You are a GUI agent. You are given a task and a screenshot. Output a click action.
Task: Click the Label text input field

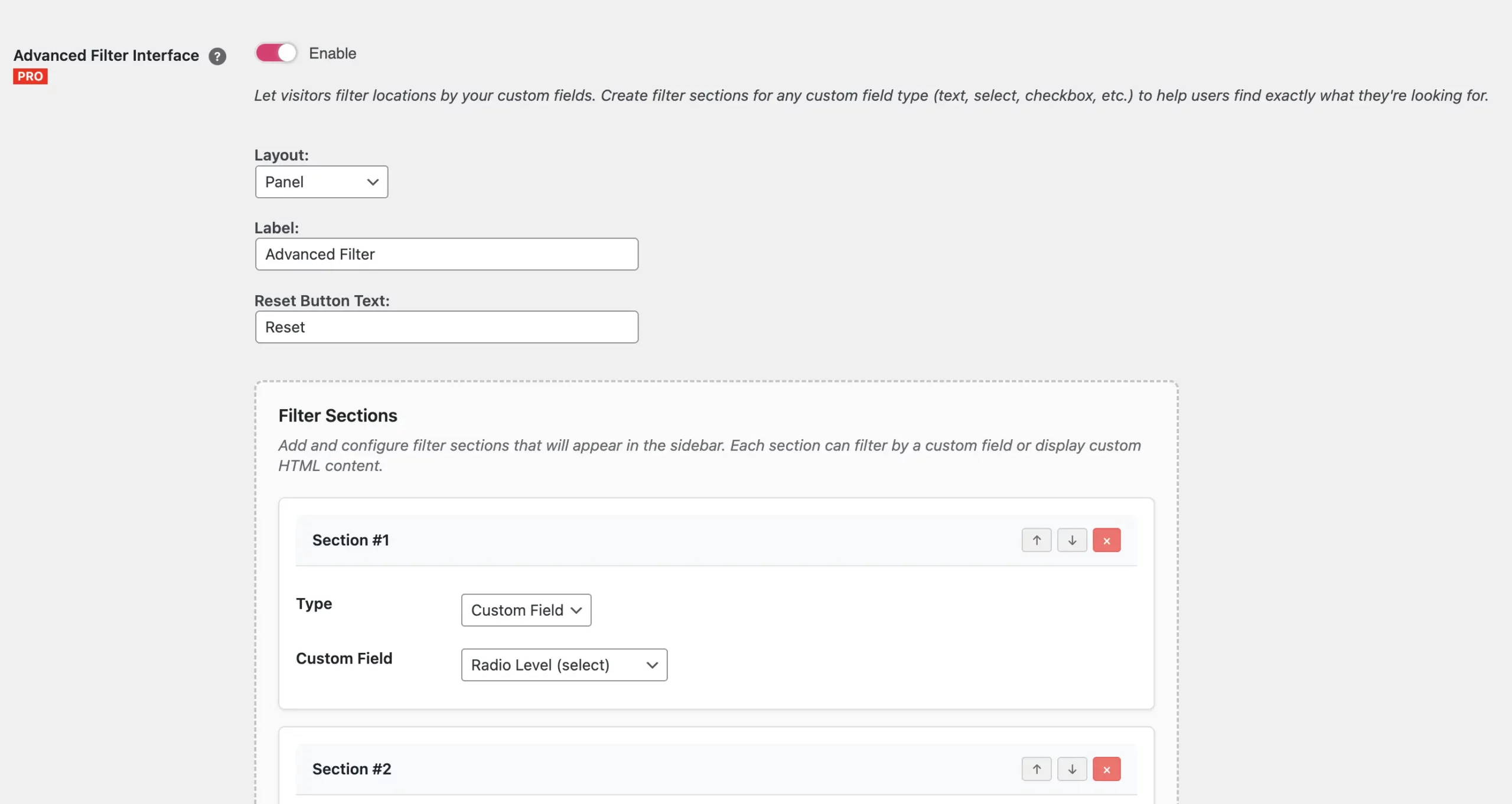pos(447,254)
